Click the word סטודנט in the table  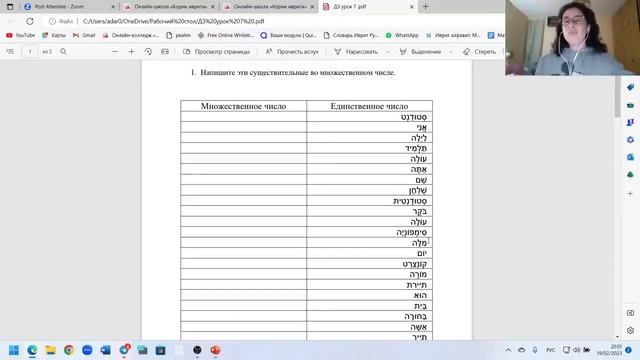tap(414, 117)
